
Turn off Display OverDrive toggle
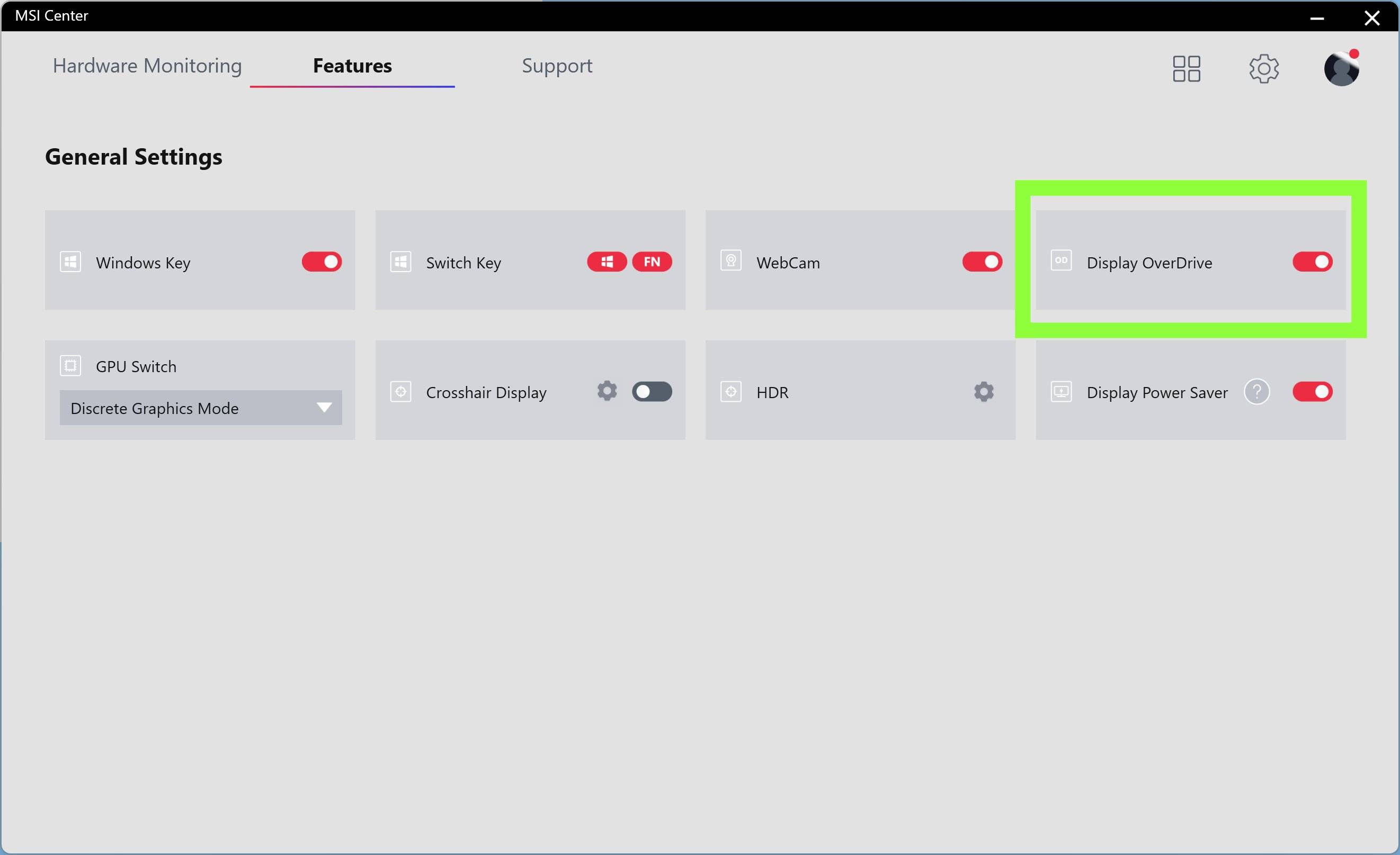(1312, 262)
